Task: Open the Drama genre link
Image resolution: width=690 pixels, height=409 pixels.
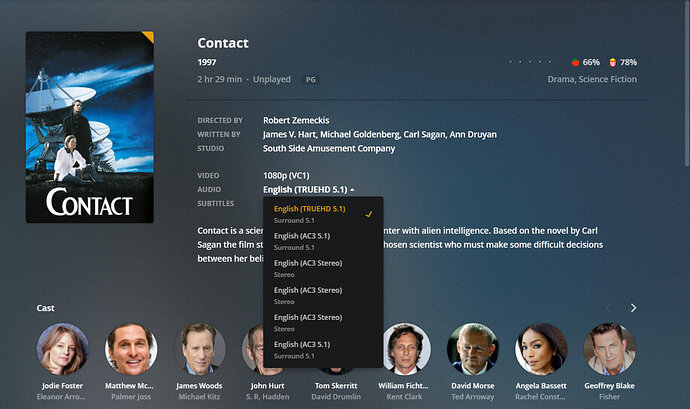Action: click(x=561, y=79)
